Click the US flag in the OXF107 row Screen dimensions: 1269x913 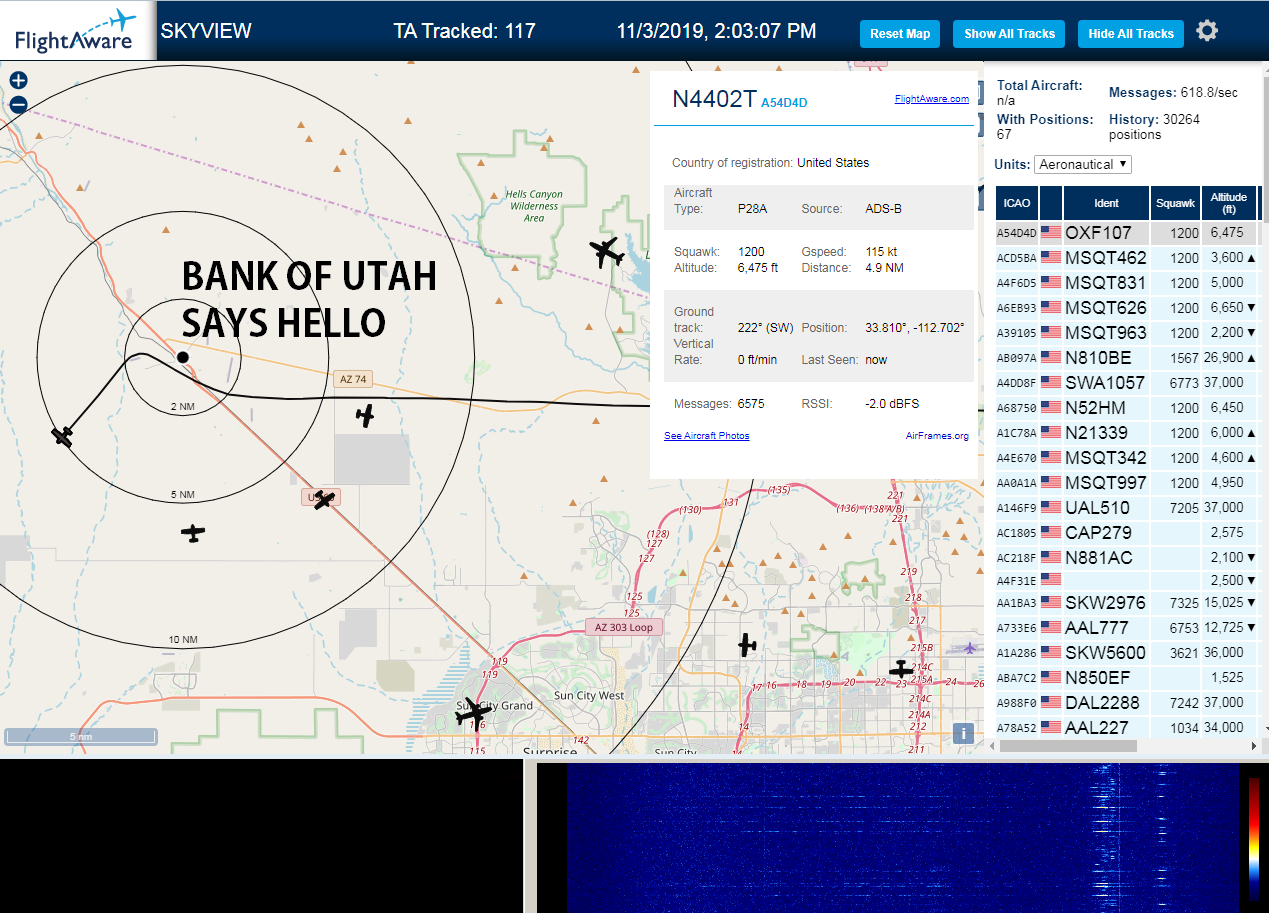(x=1050, y=232)
